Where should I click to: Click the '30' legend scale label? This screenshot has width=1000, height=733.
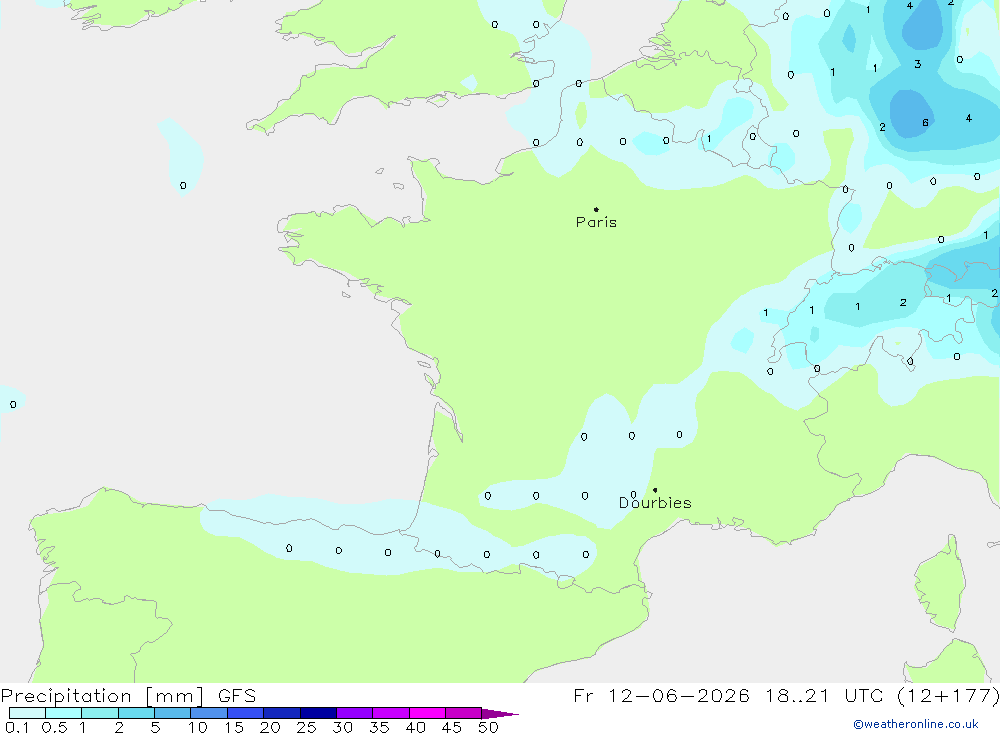342,727
